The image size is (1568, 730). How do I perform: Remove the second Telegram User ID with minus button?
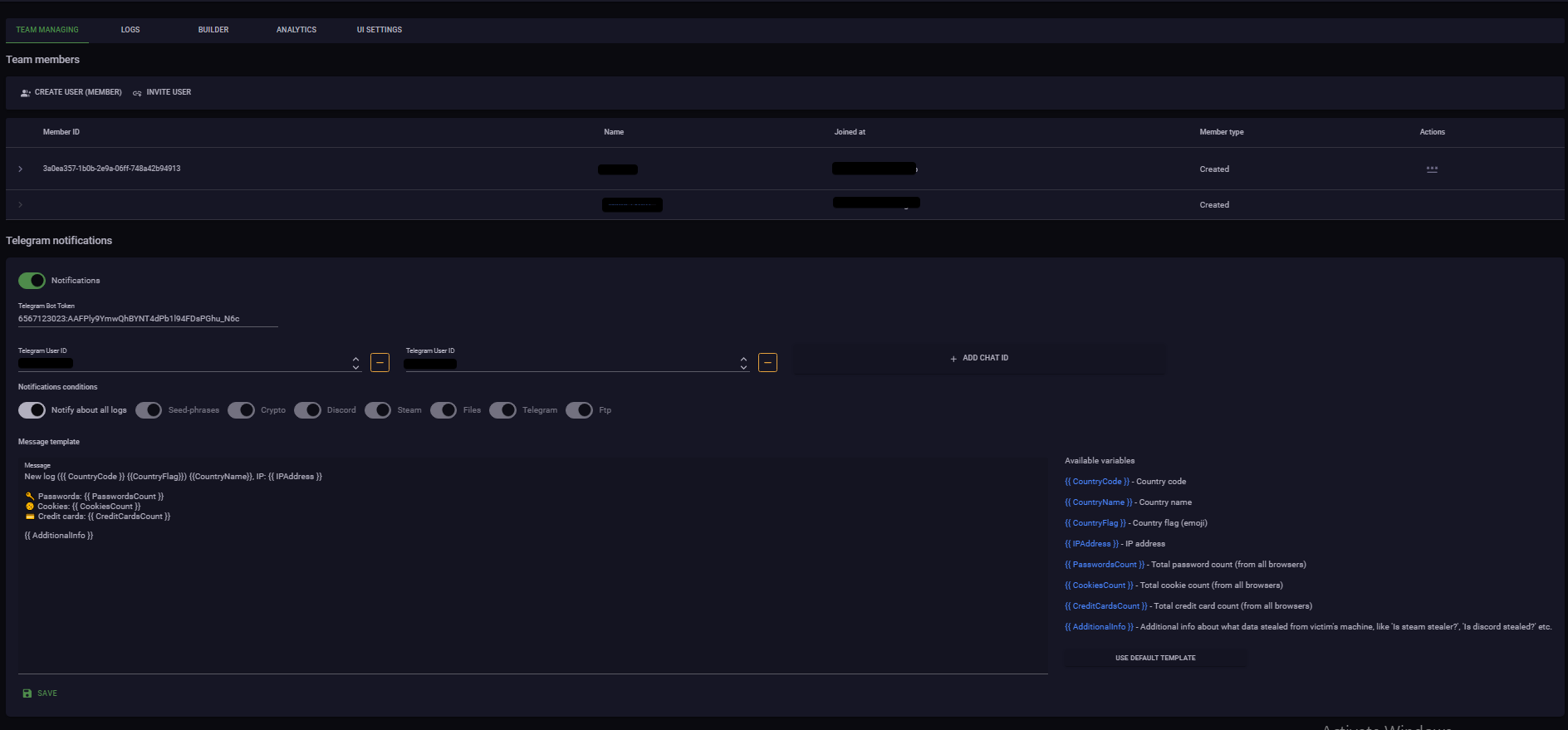767,363
